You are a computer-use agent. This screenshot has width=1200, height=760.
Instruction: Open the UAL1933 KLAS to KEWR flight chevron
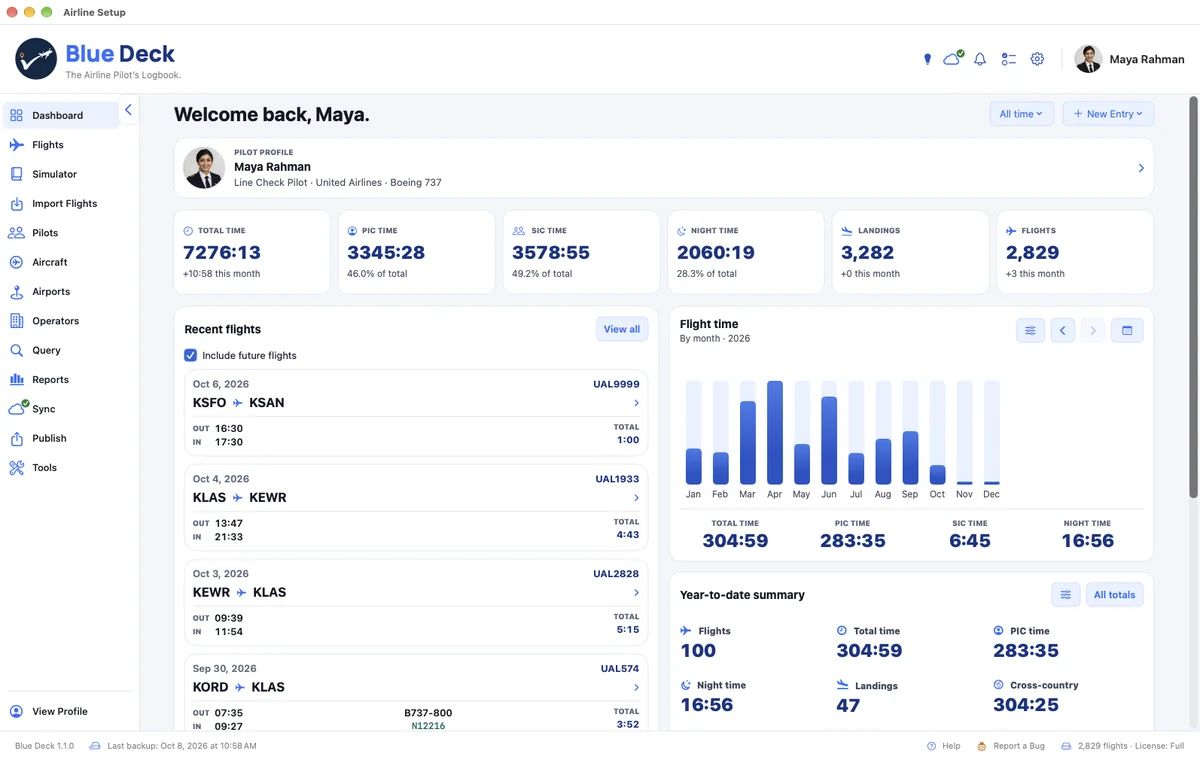[x=636, y=498]
